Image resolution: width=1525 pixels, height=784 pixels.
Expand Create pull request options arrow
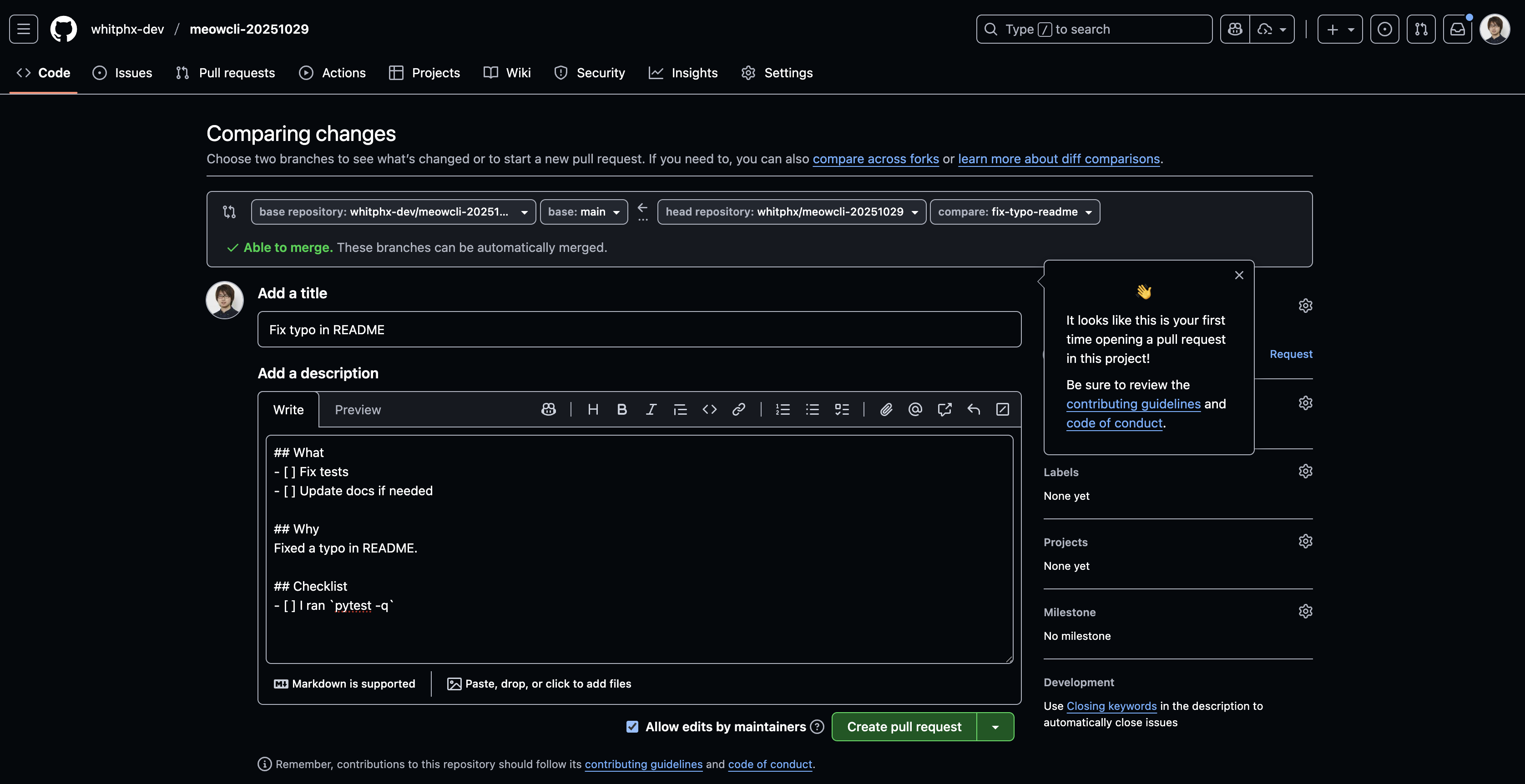click(995, 727)
